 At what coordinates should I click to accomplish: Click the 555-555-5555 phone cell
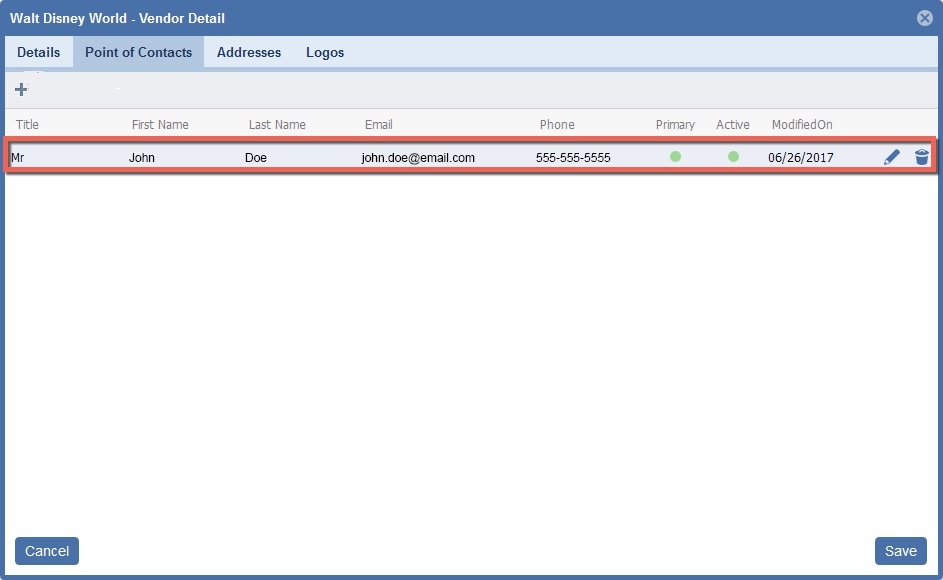[573, 158]
